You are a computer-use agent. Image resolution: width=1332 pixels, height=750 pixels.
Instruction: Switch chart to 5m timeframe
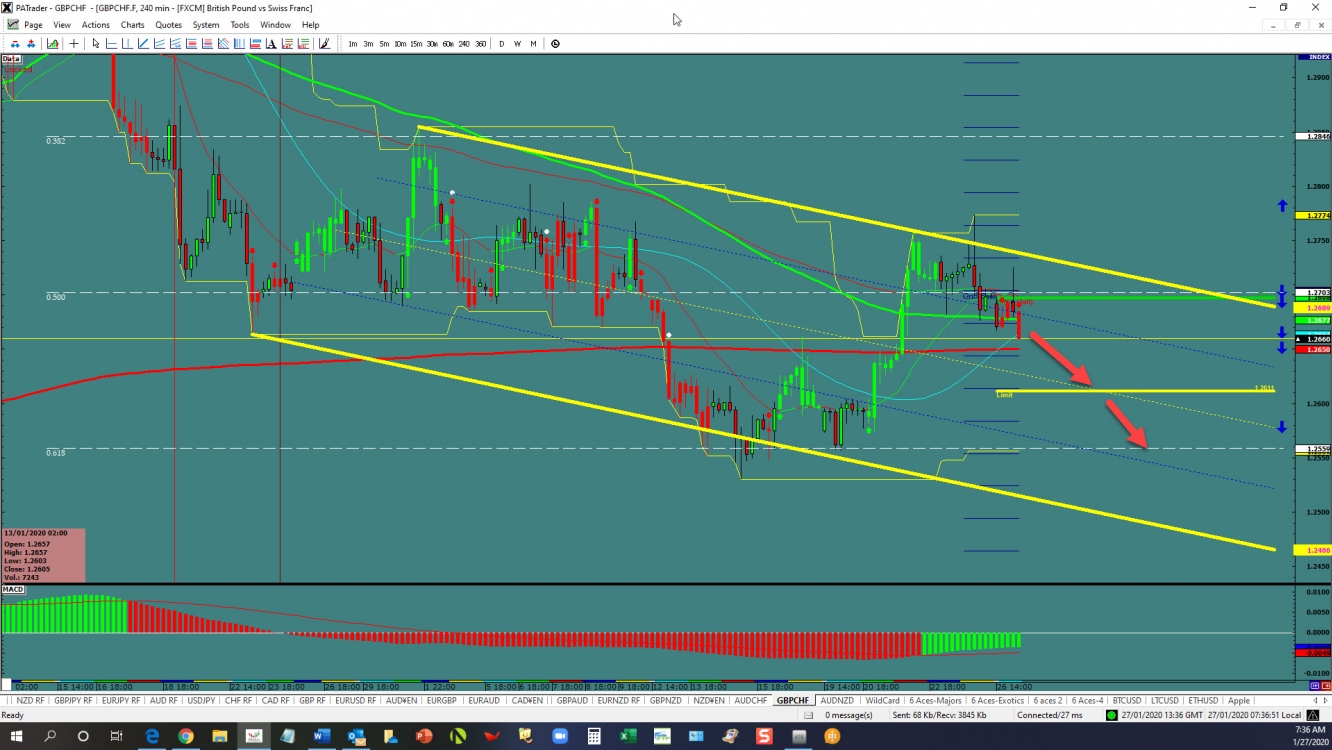pyautogui.click(x=384, y=44)
